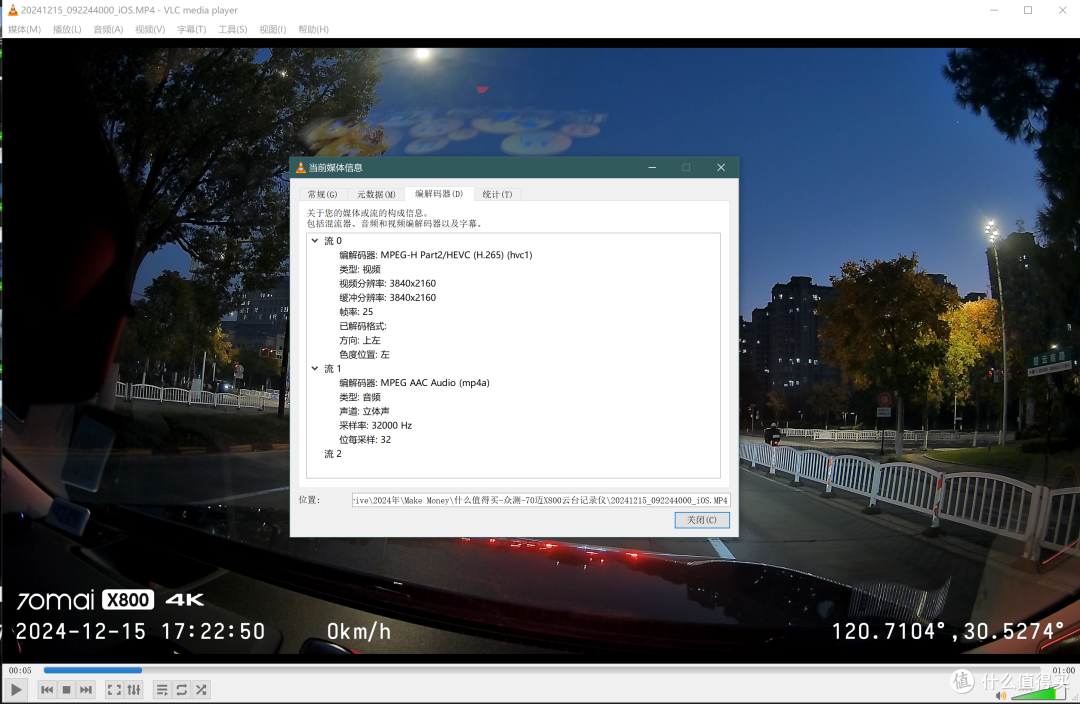Minimize the VLC main window
Viewport: 1080px width, 704px height.
coord(994,10)
